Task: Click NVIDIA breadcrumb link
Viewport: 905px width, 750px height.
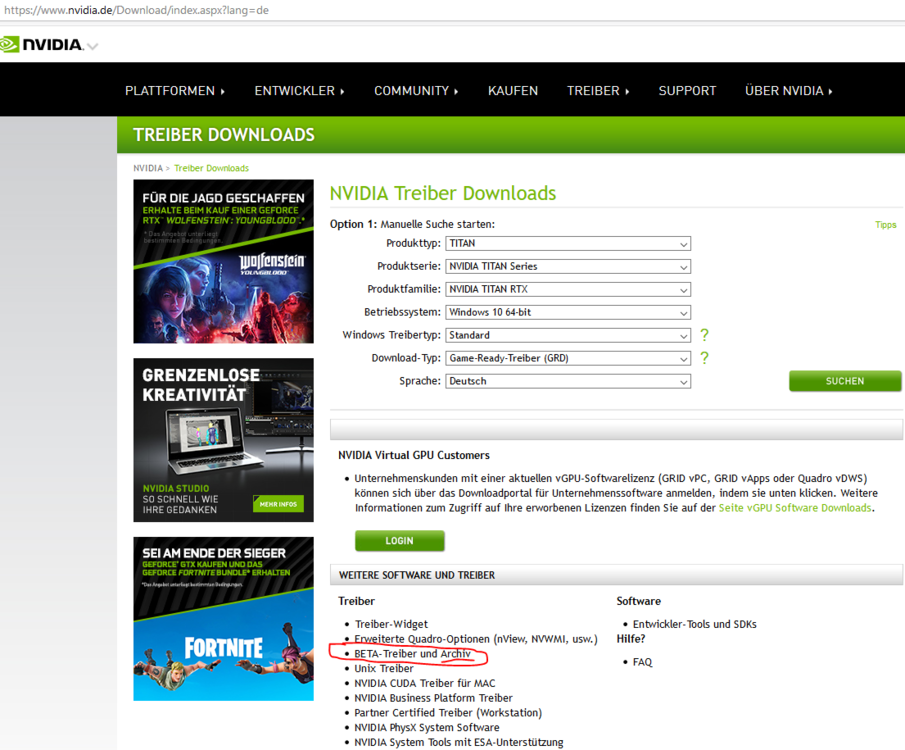Action: [x=148, y=168]
